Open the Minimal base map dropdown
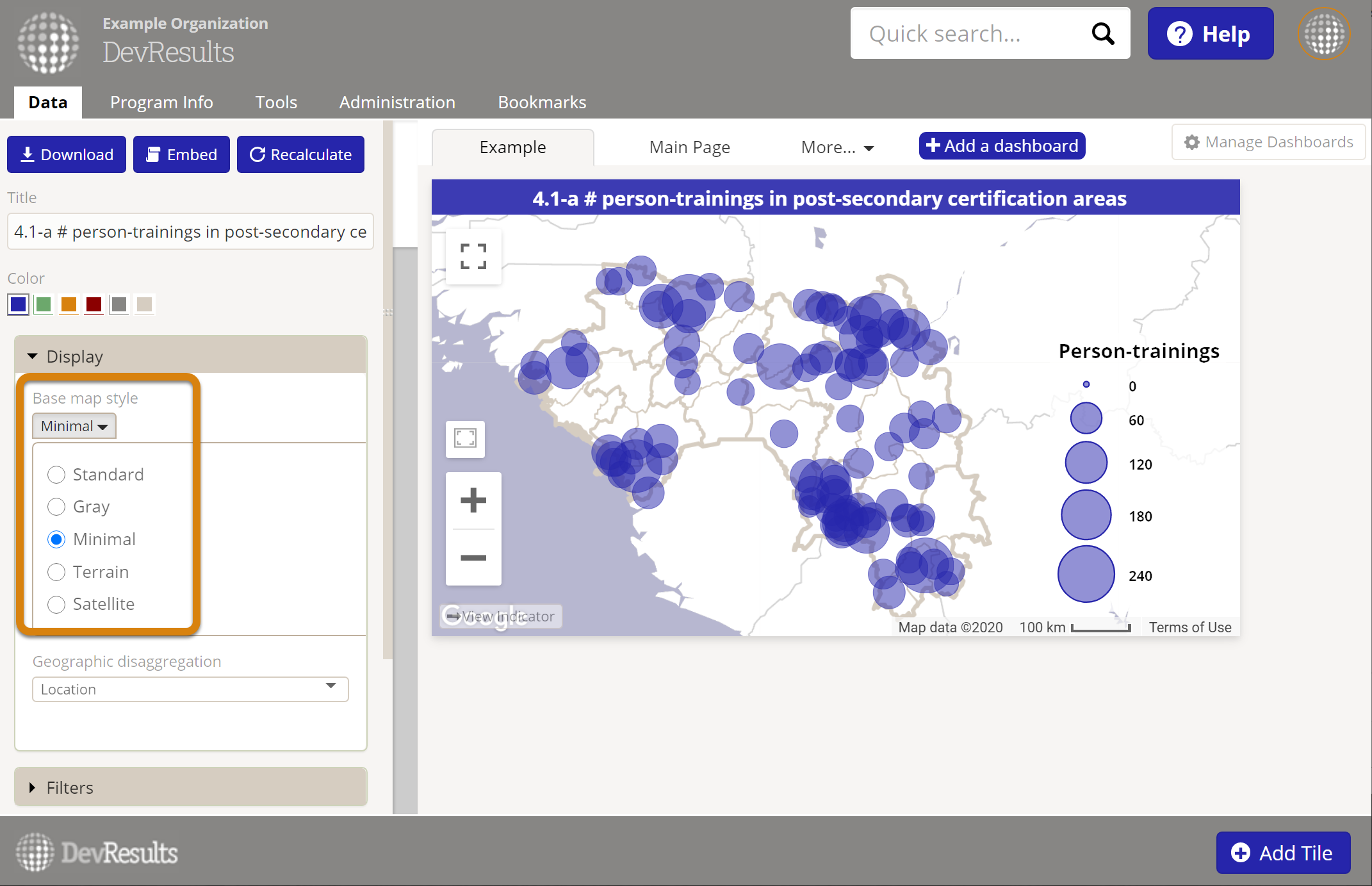The width and height of the screenshot is (1372, 886). [74, 426]
